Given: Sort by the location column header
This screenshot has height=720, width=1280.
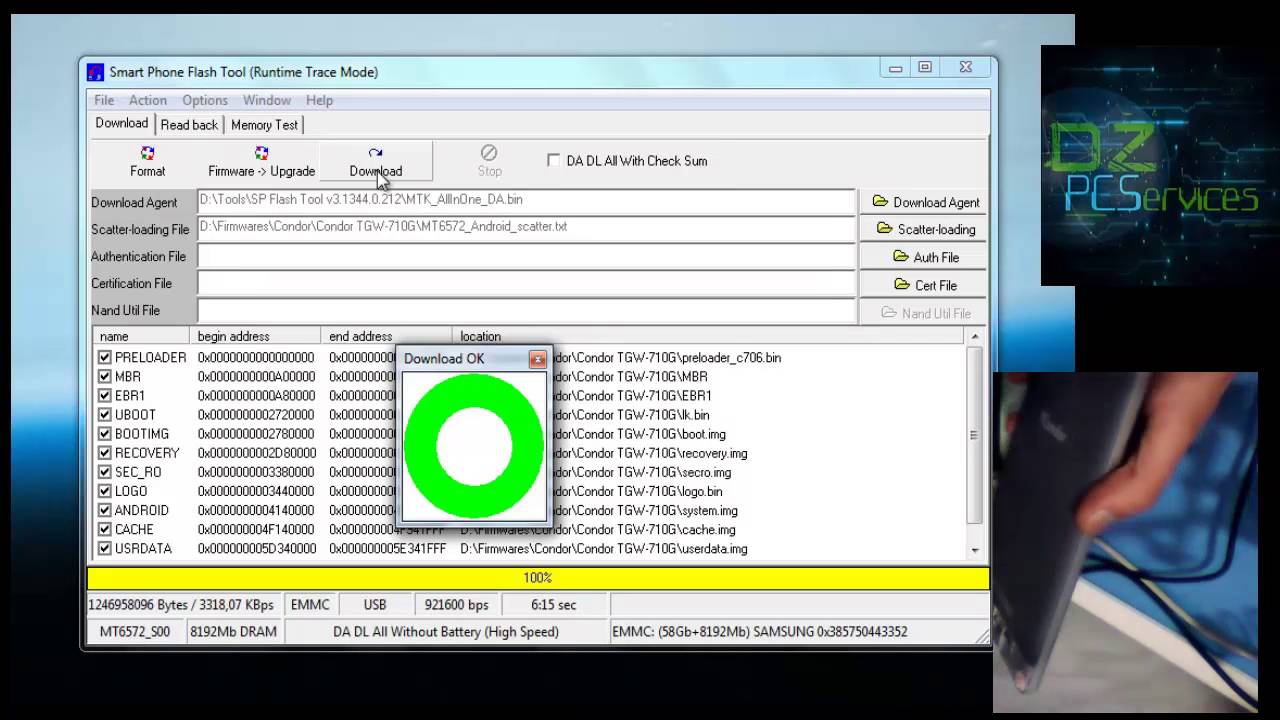Looking at the screenshot, I should point(708,336).
